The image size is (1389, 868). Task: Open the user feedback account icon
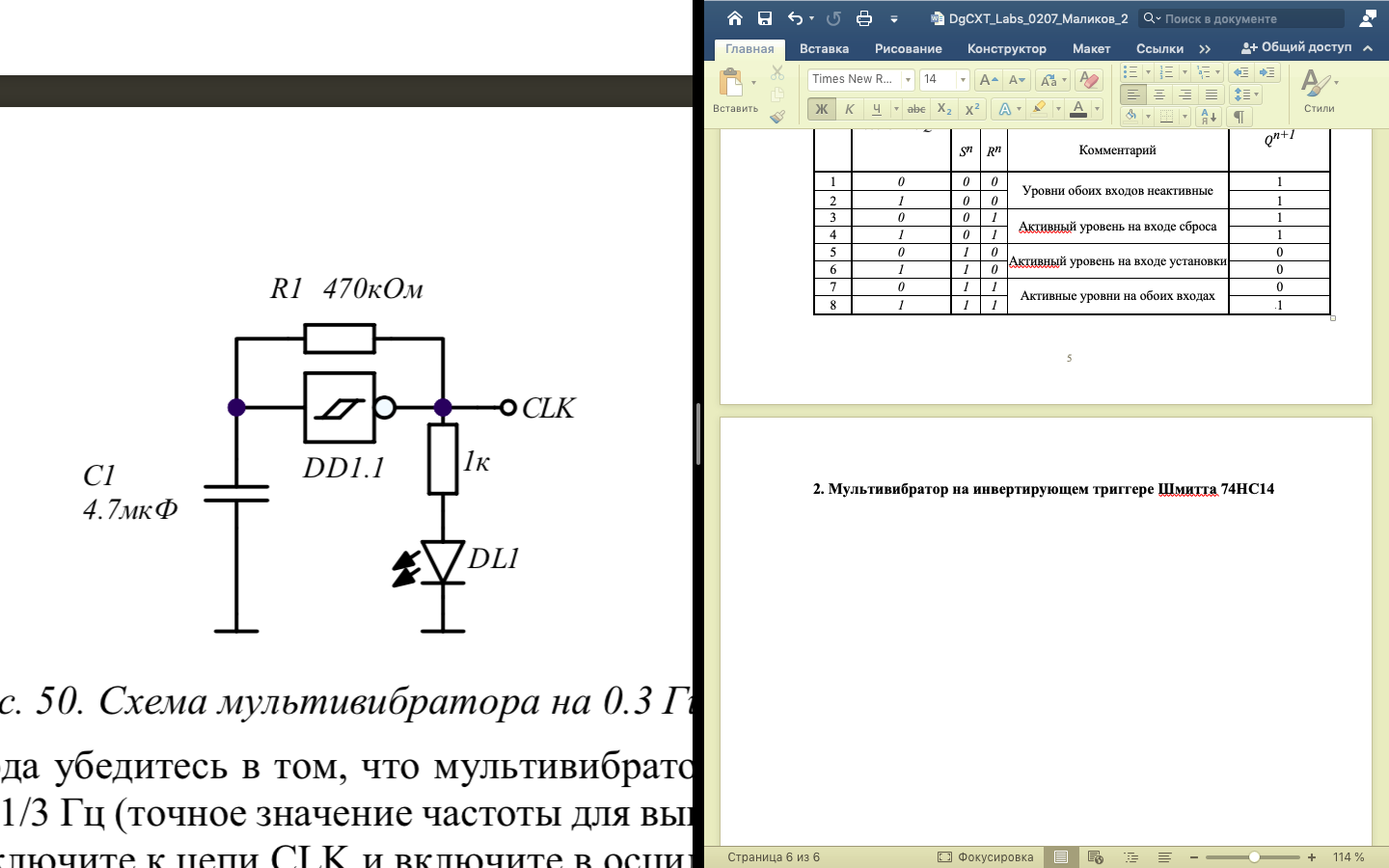(x=1368, y=18)
